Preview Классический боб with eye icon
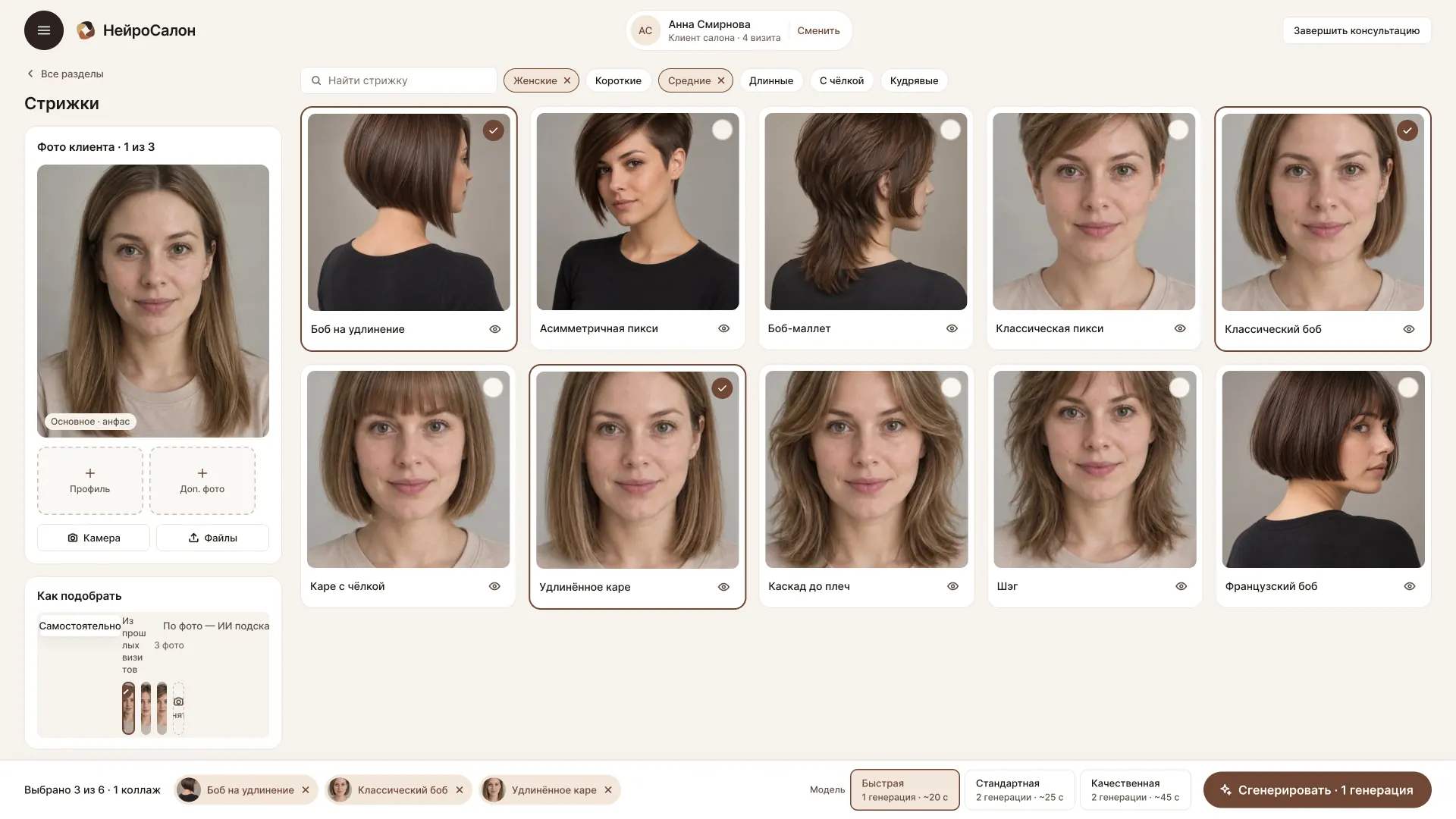Viewport: 1456px width, 819px height. tap(1409, 329)
